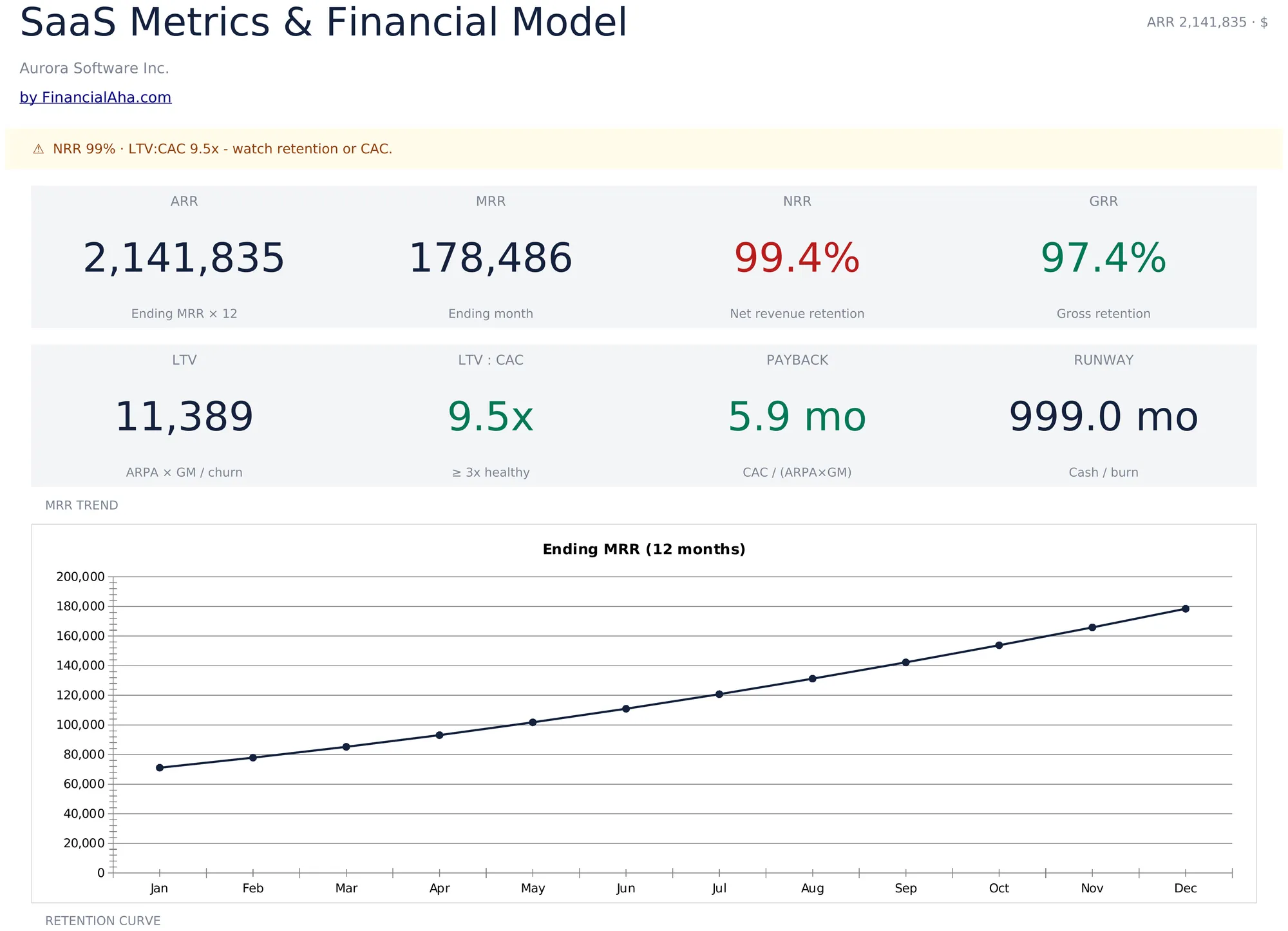Click the RETENTION CURVE section heading
This screenshot has width=1288, height=931.
pos(103,921)
